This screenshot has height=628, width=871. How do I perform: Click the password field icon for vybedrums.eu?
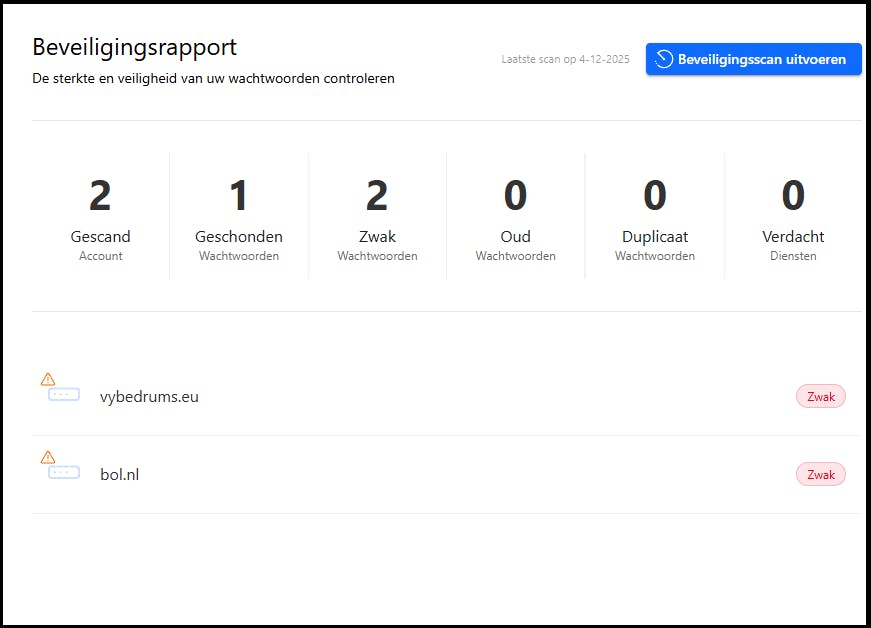64,395
